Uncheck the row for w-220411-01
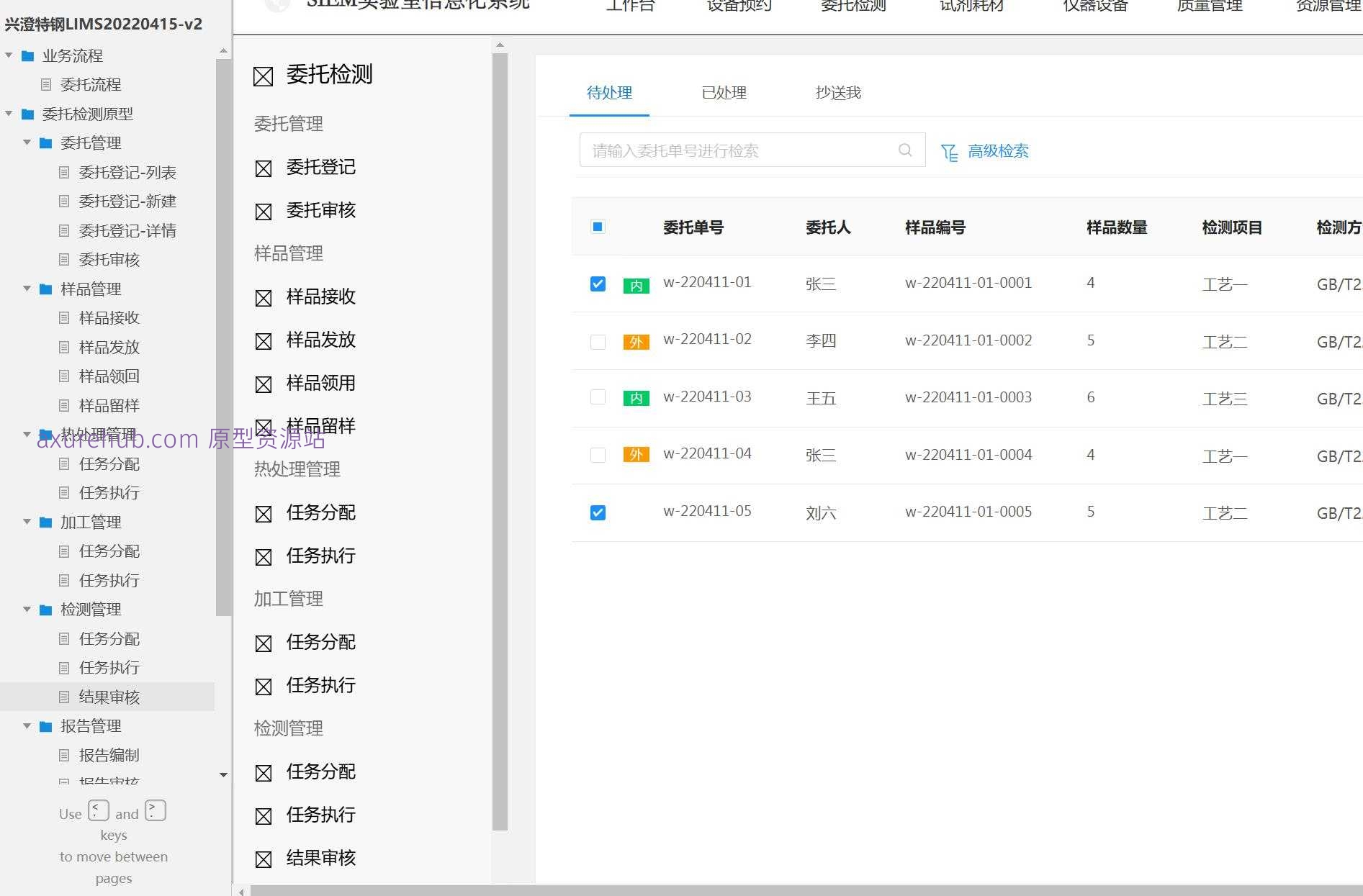 597,284
